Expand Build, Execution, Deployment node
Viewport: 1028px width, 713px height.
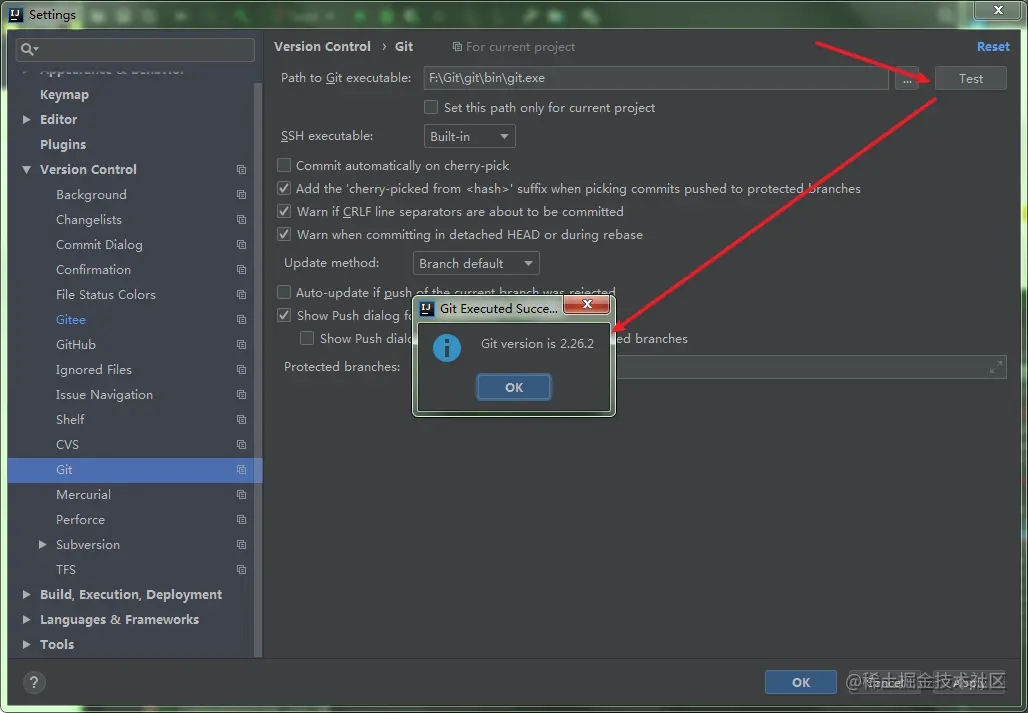26,594
